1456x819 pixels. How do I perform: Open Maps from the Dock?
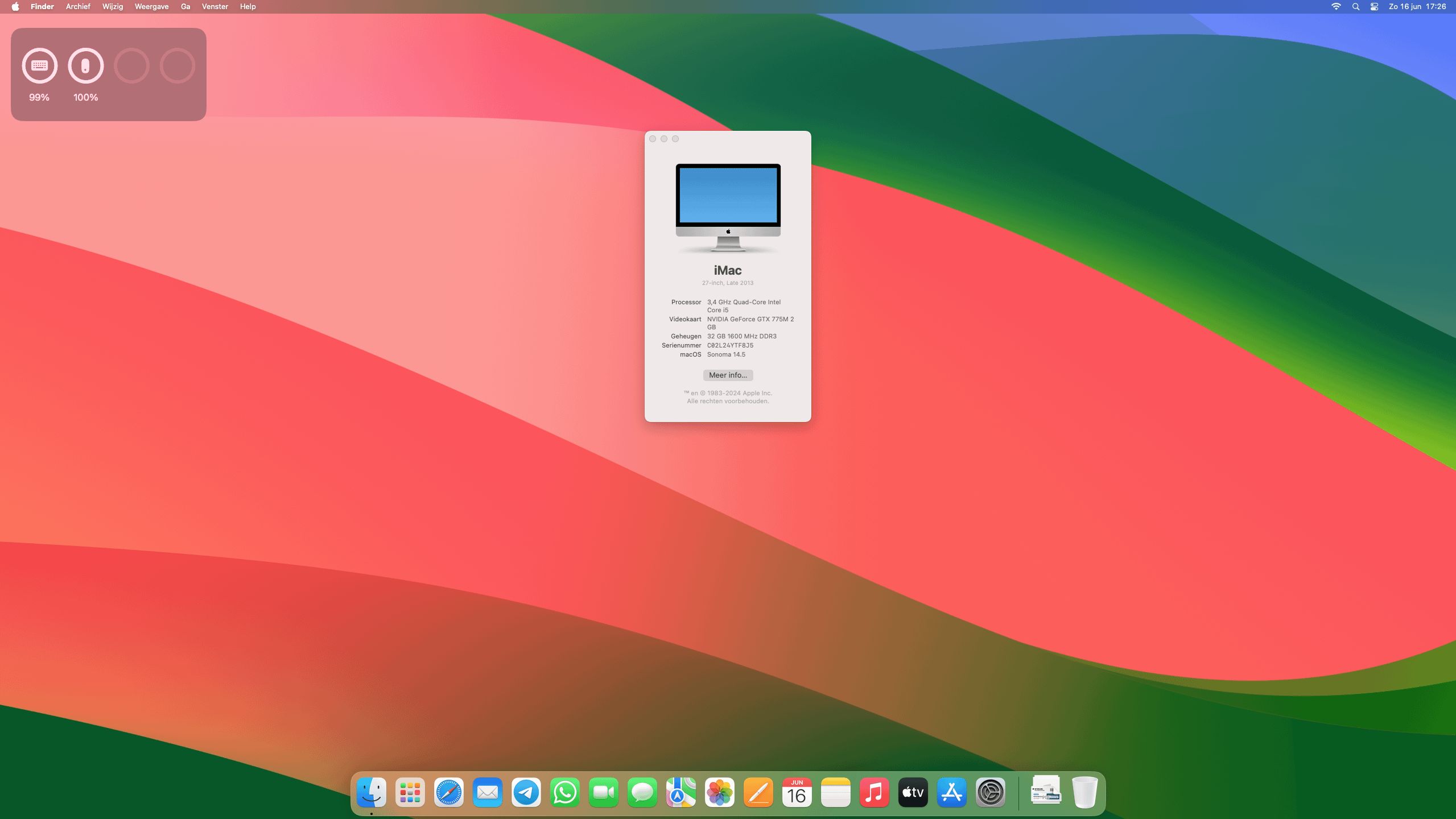pyautogui.click(x=681, y=792)
